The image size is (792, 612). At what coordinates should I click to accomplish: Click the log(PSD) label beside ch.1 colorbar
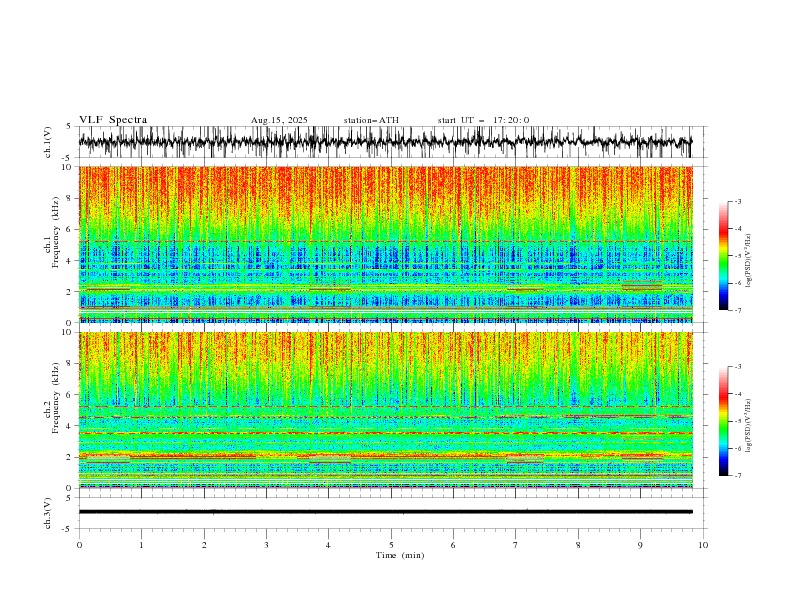748,261
